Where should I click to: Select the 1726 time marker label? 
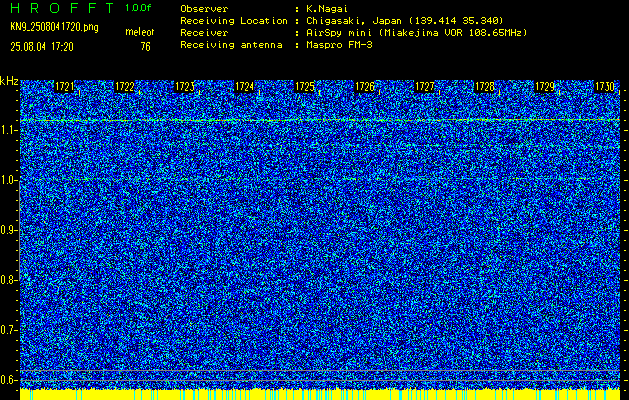[x=364, y=87]
